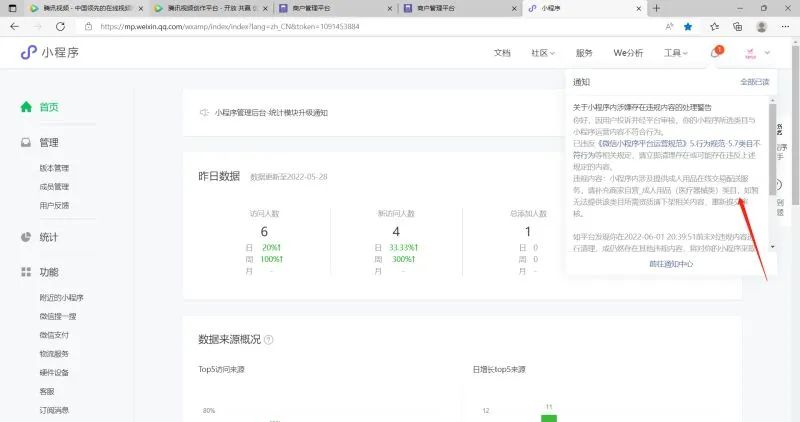Click the 小程序 logo in the header
Image resolution: width=800 pixels, height=422 pixels.
pyautogui.click(x=49, y=52)
